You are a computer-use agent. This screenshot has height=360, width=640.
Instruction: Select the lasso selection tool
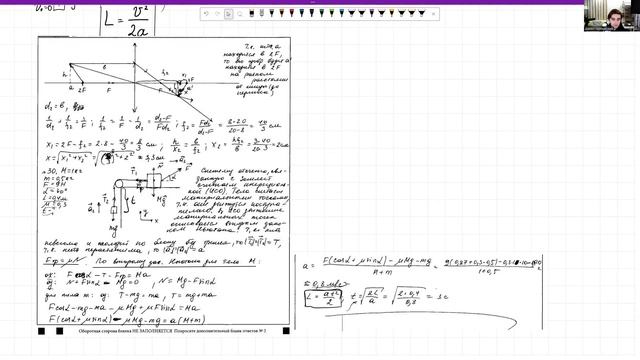(x=240, y=14)
